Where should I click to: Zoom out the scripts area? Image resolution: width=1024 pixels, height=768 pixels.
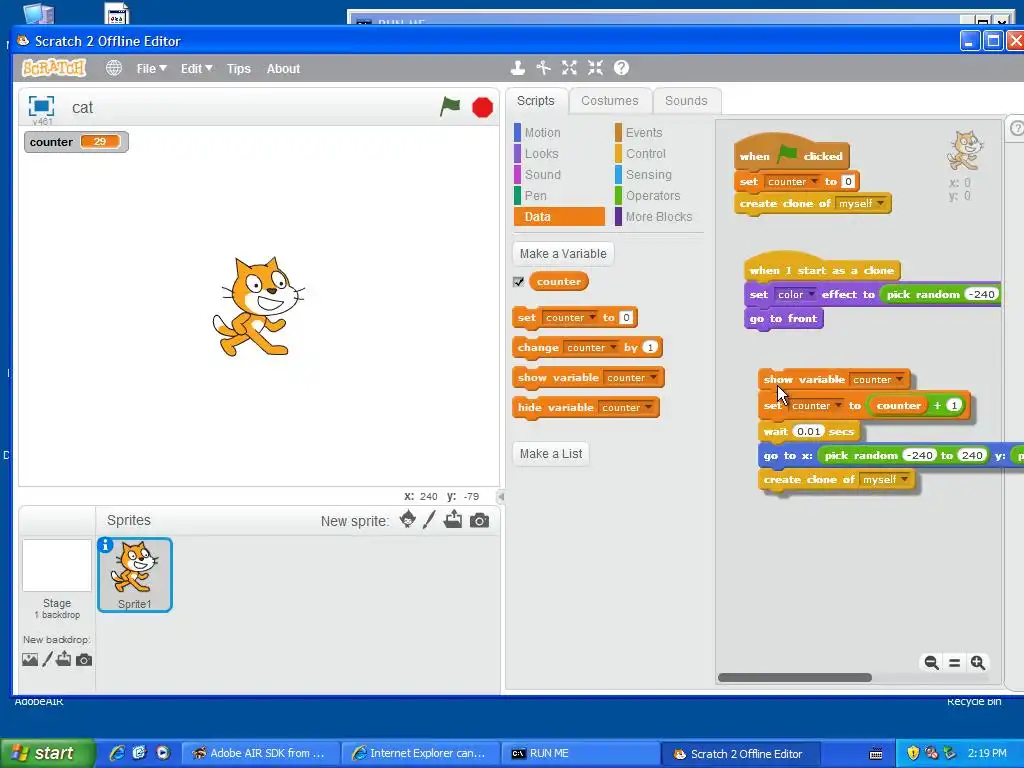pyautogui.click(x=931, y=663)
